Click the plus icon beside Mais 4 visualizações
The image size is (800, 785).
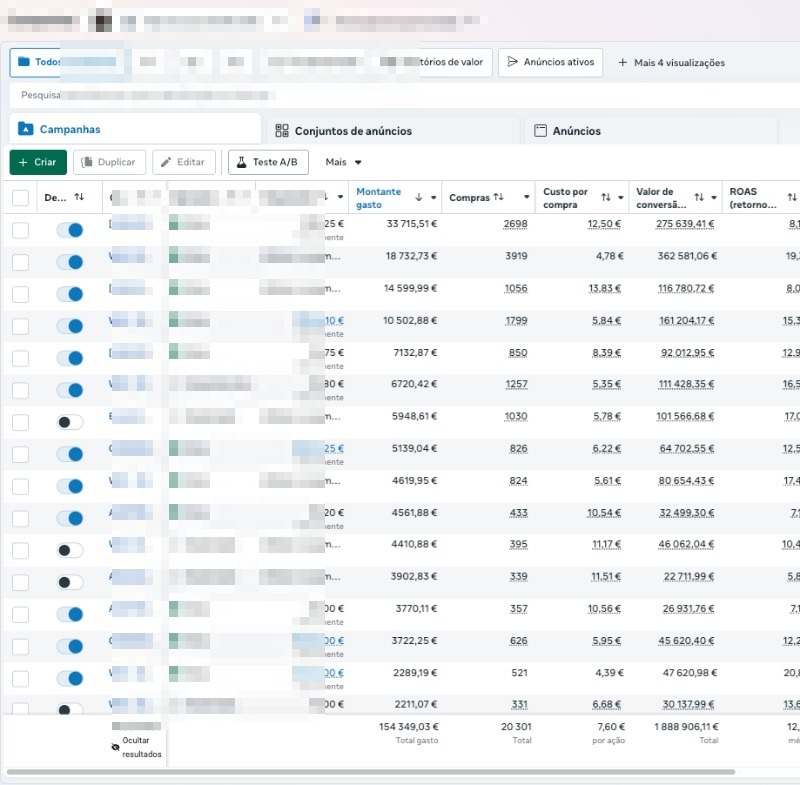[622, 63]
